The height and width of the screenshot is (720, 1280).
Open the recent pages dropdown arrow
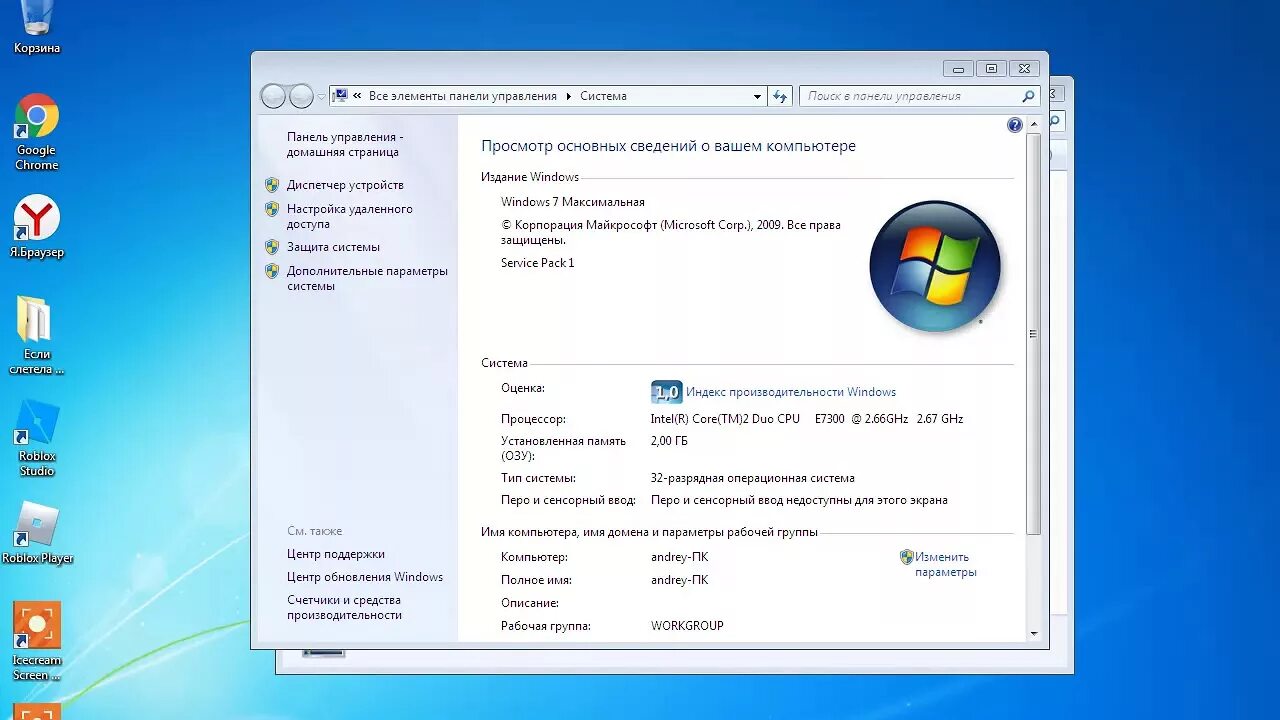tap(321, 97)
